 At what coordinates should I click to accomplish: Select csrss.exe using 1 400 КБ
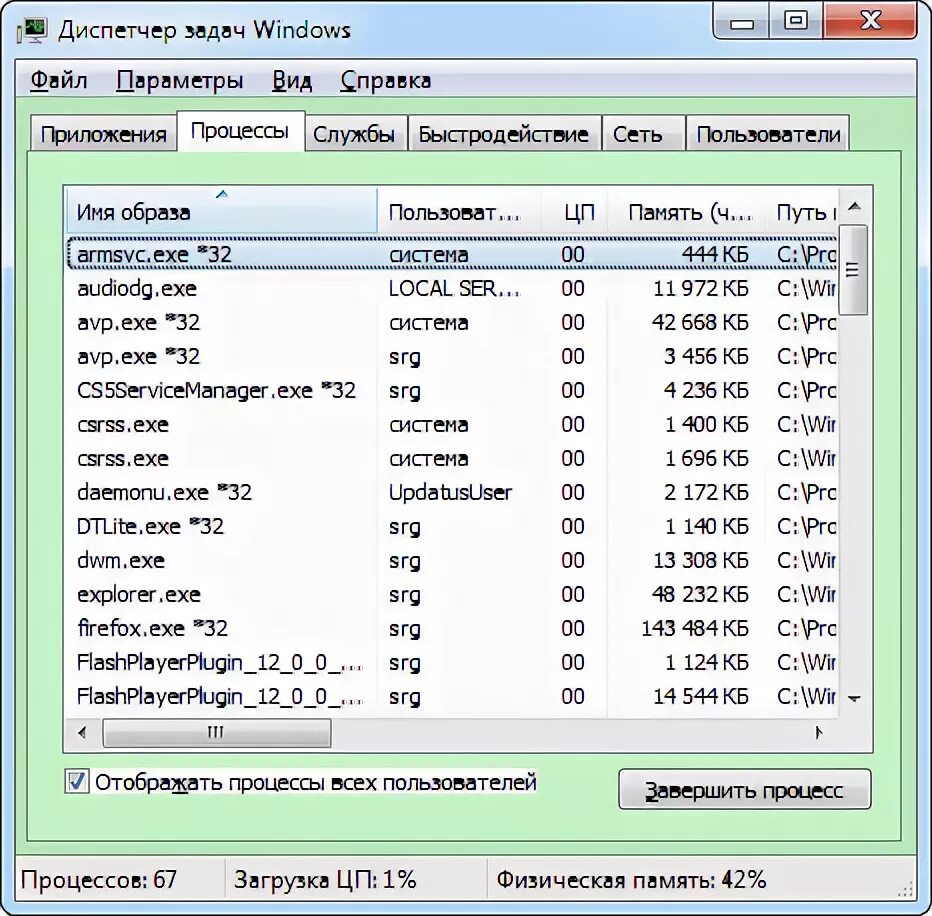[x=452, y=424]
